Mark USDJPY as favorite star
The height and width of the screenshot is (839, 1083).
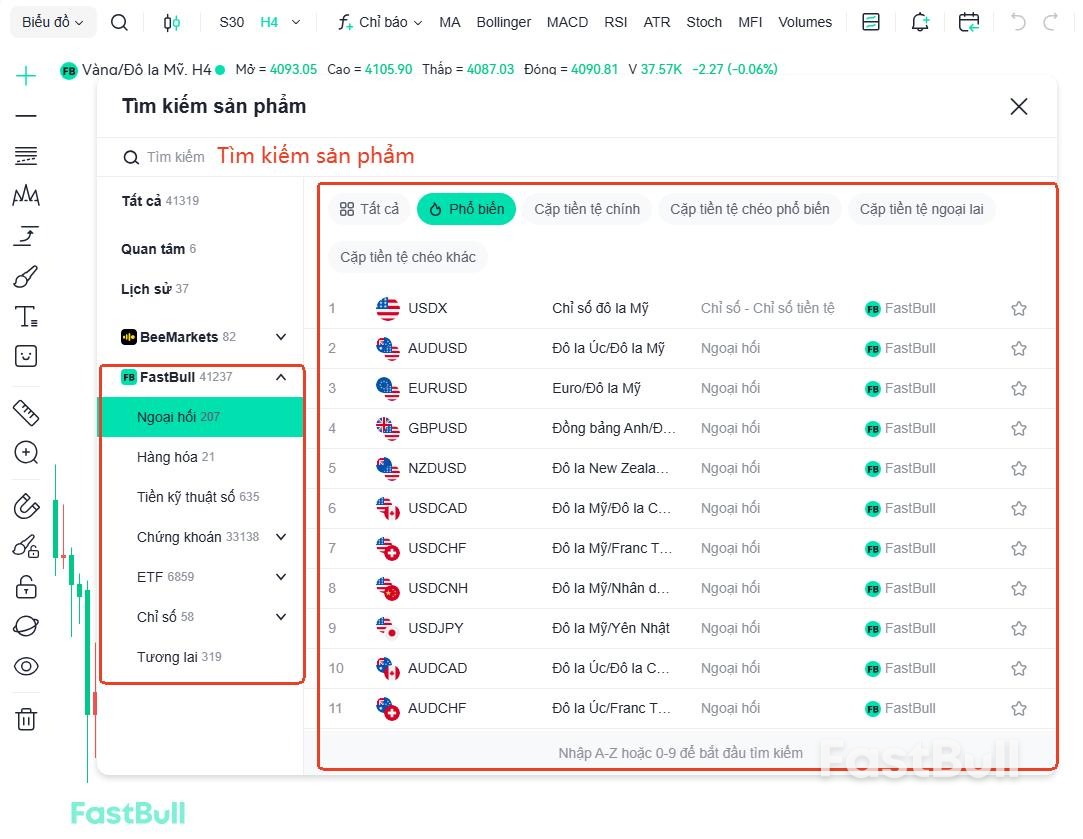tap(1018, 628)
